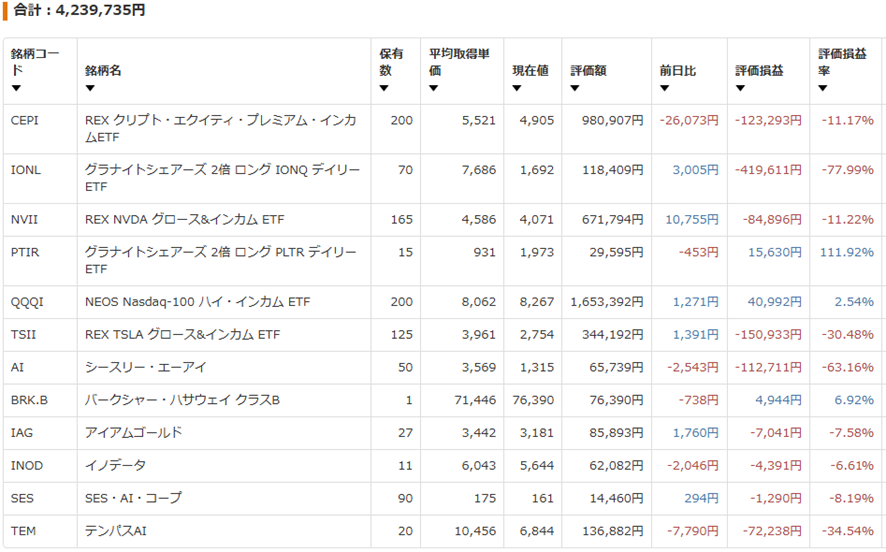Image resolution: width=886 pixels, height=552 pixels.
Task: Click バークシャー・ハサウェイ クラスB name
Action: pos(182,400)
